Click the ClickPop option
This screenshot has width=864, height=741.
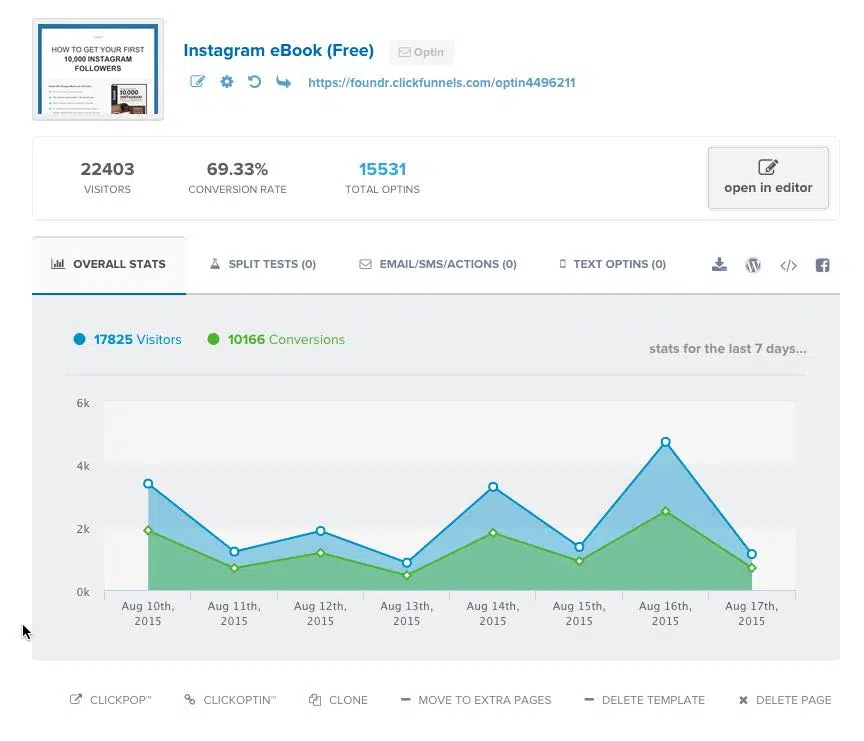coord(110,700)
